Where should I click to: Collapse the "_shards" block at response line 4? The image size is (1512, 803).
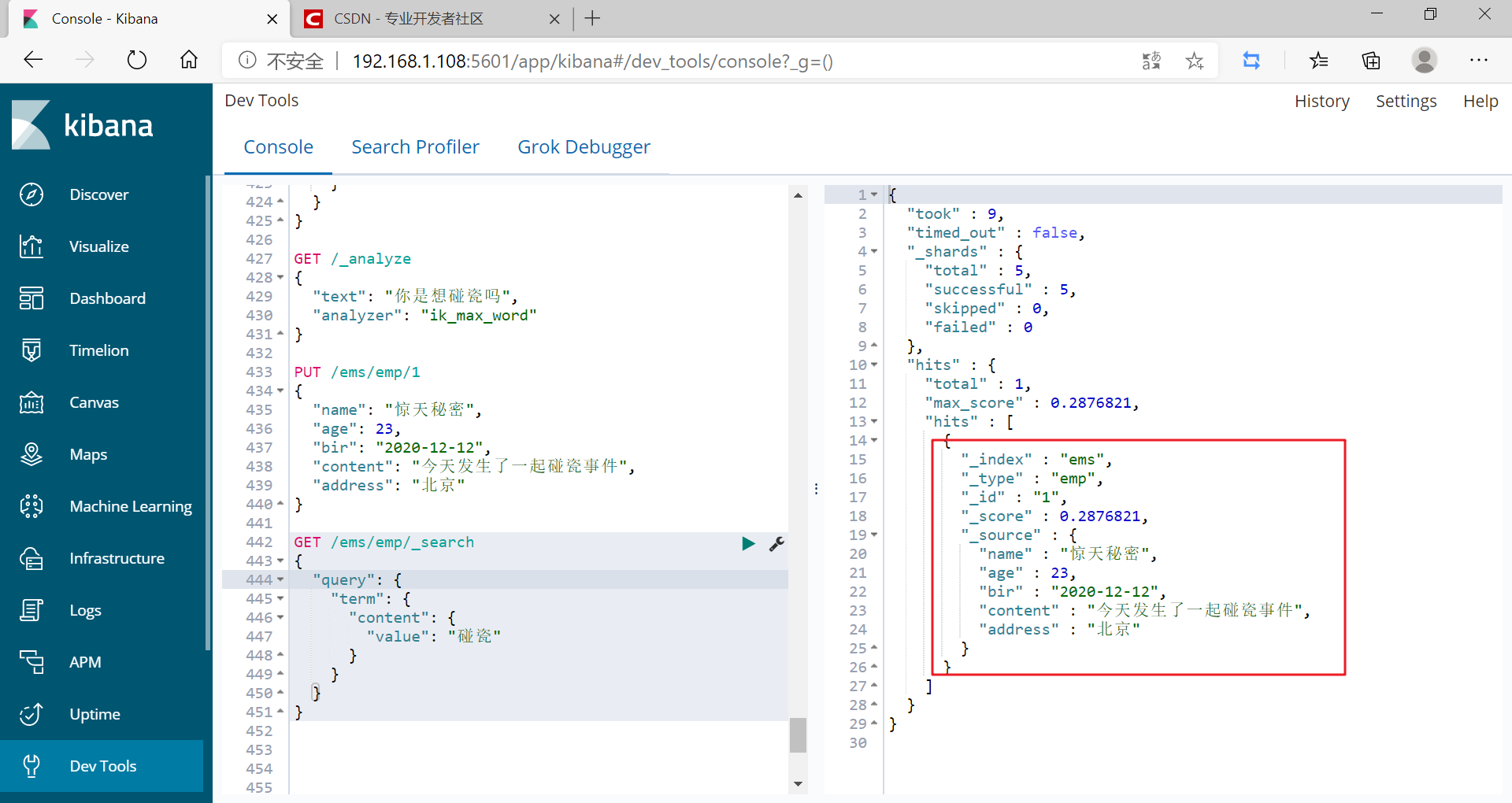874,252
